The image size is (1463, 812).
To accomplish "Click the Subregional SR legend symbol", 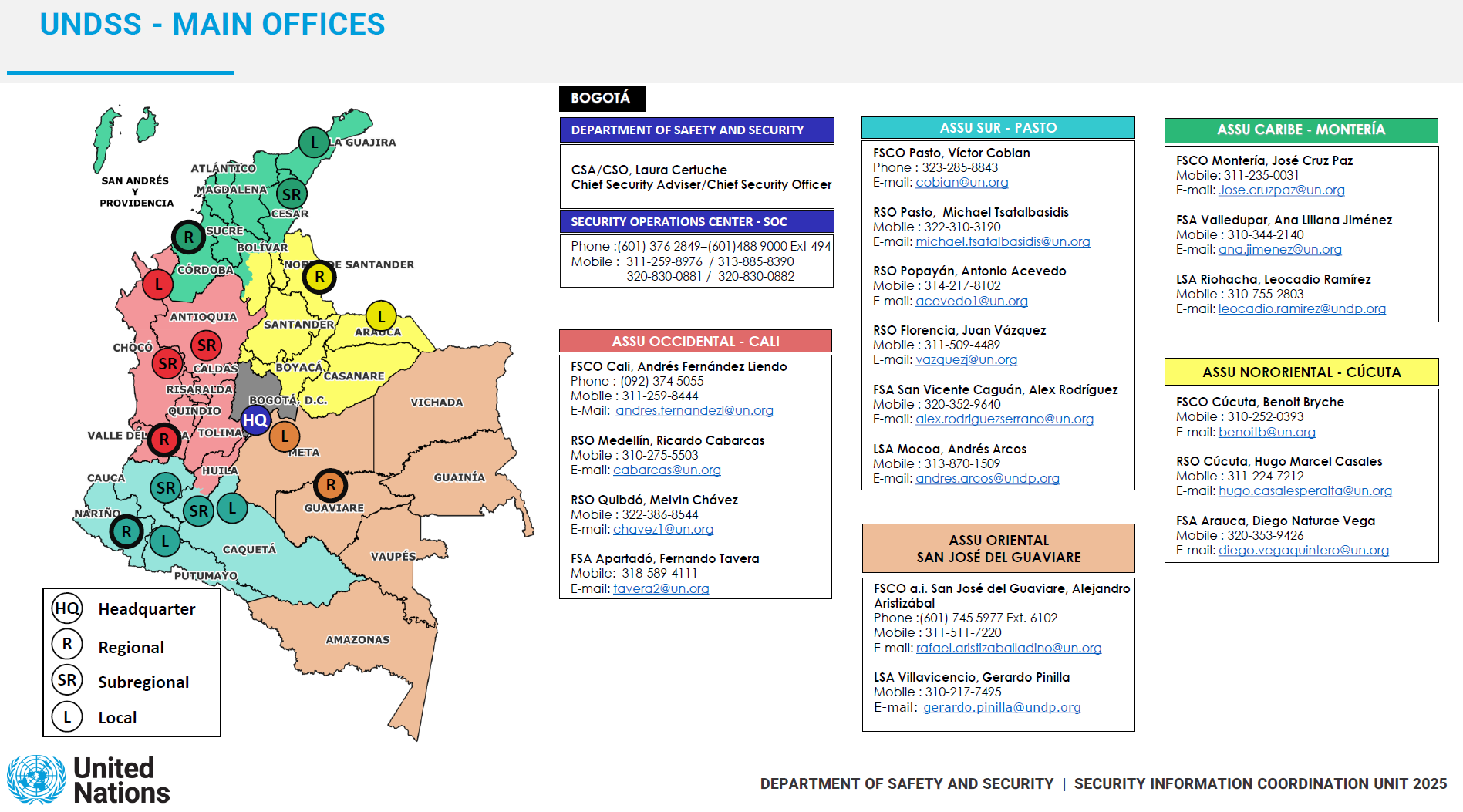I will click(x=67, y=680).
